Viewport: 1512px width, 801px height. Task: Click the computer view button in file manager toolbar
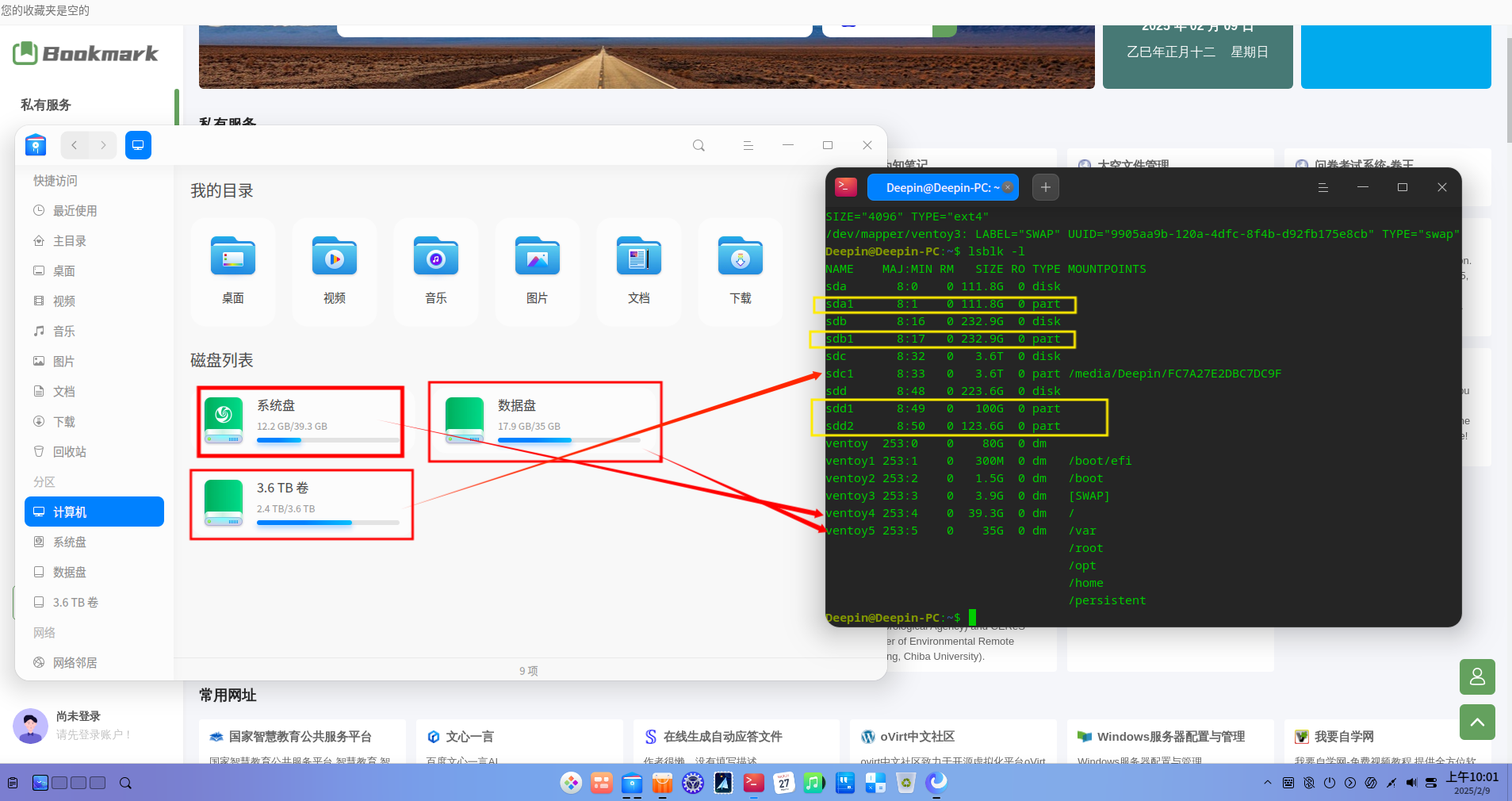click(138, 145)
